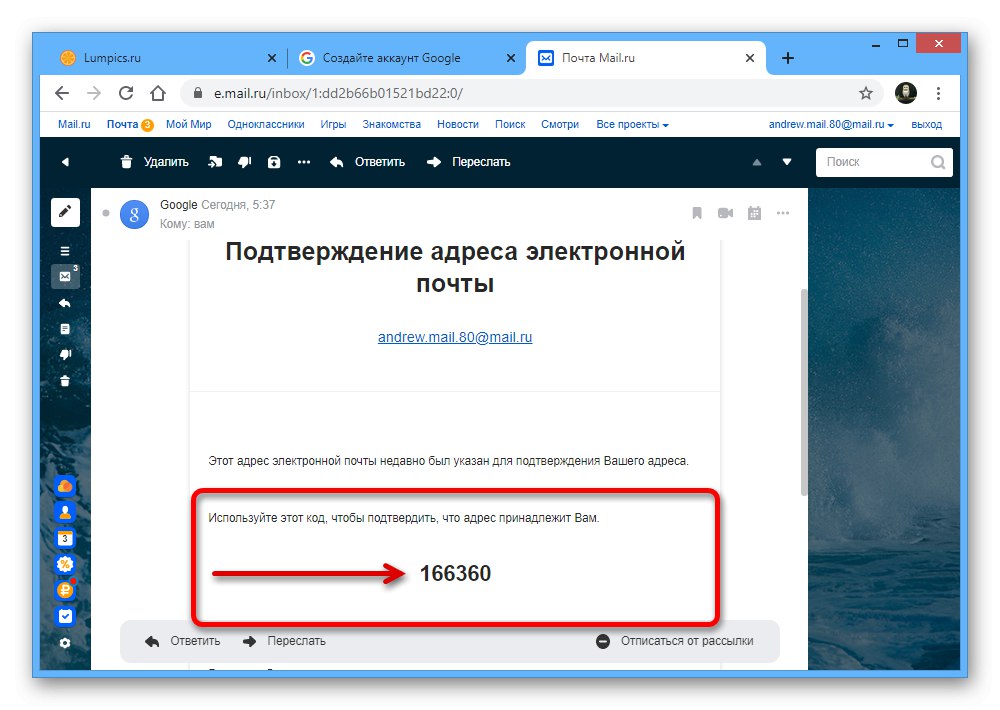The image size is (1000, 710).
Task: Go to previous message up arrow
Action: tap(757, 162)
